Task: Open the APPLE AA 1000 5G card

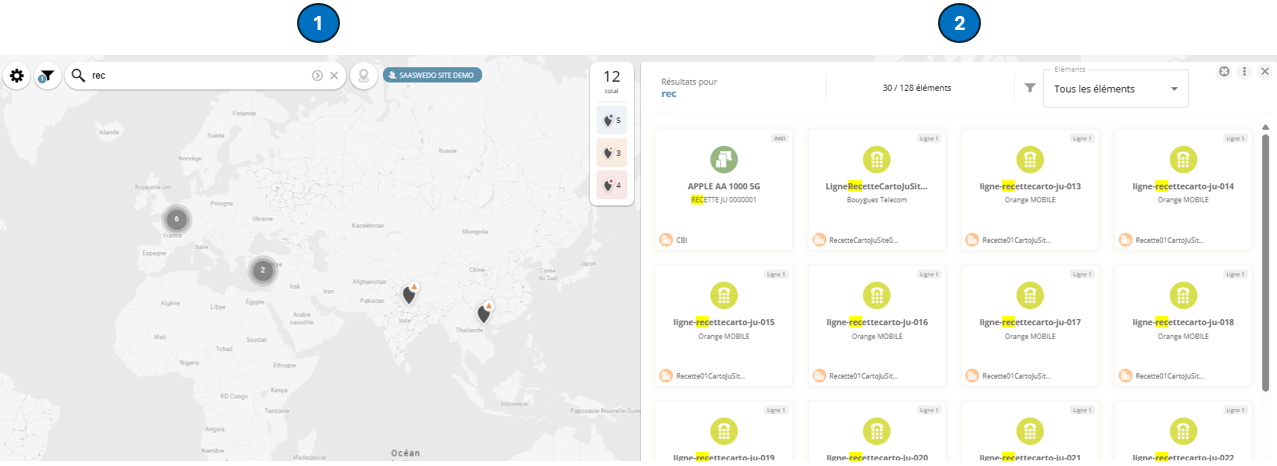Action: coord(723,190)
